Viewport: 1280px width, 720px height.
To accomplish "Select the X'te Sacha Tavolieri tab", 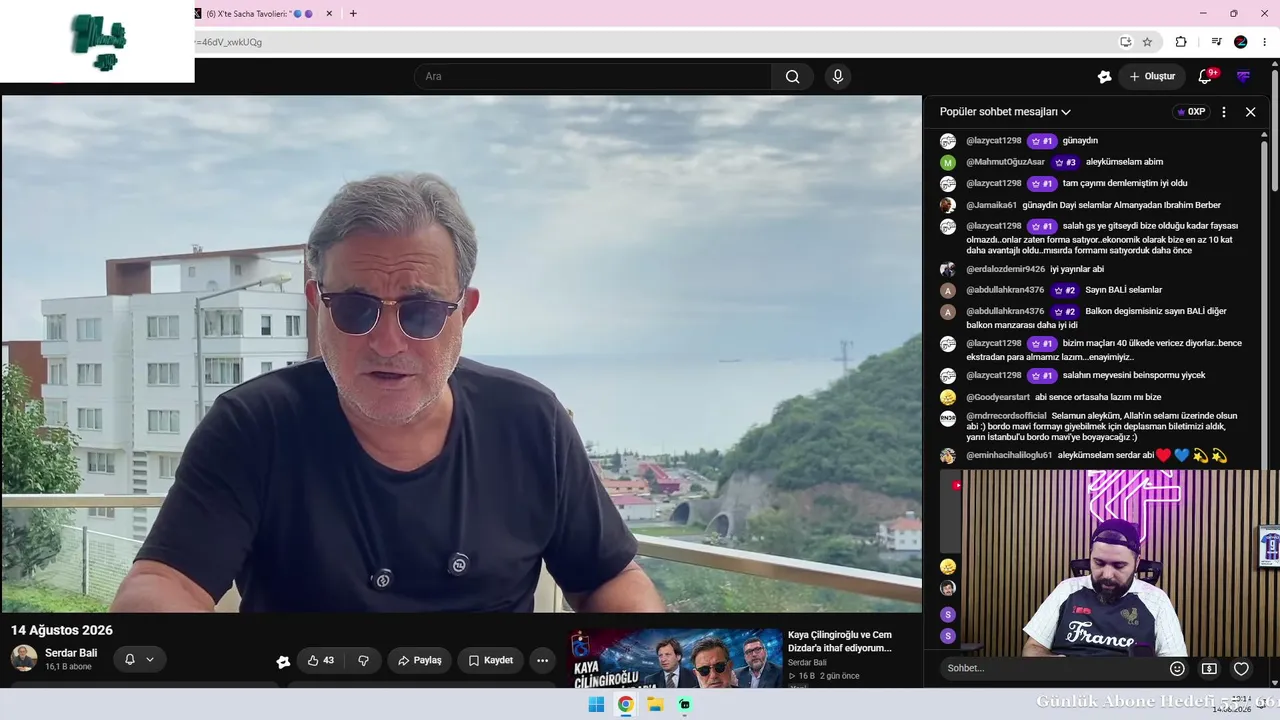I will (262, 14).
